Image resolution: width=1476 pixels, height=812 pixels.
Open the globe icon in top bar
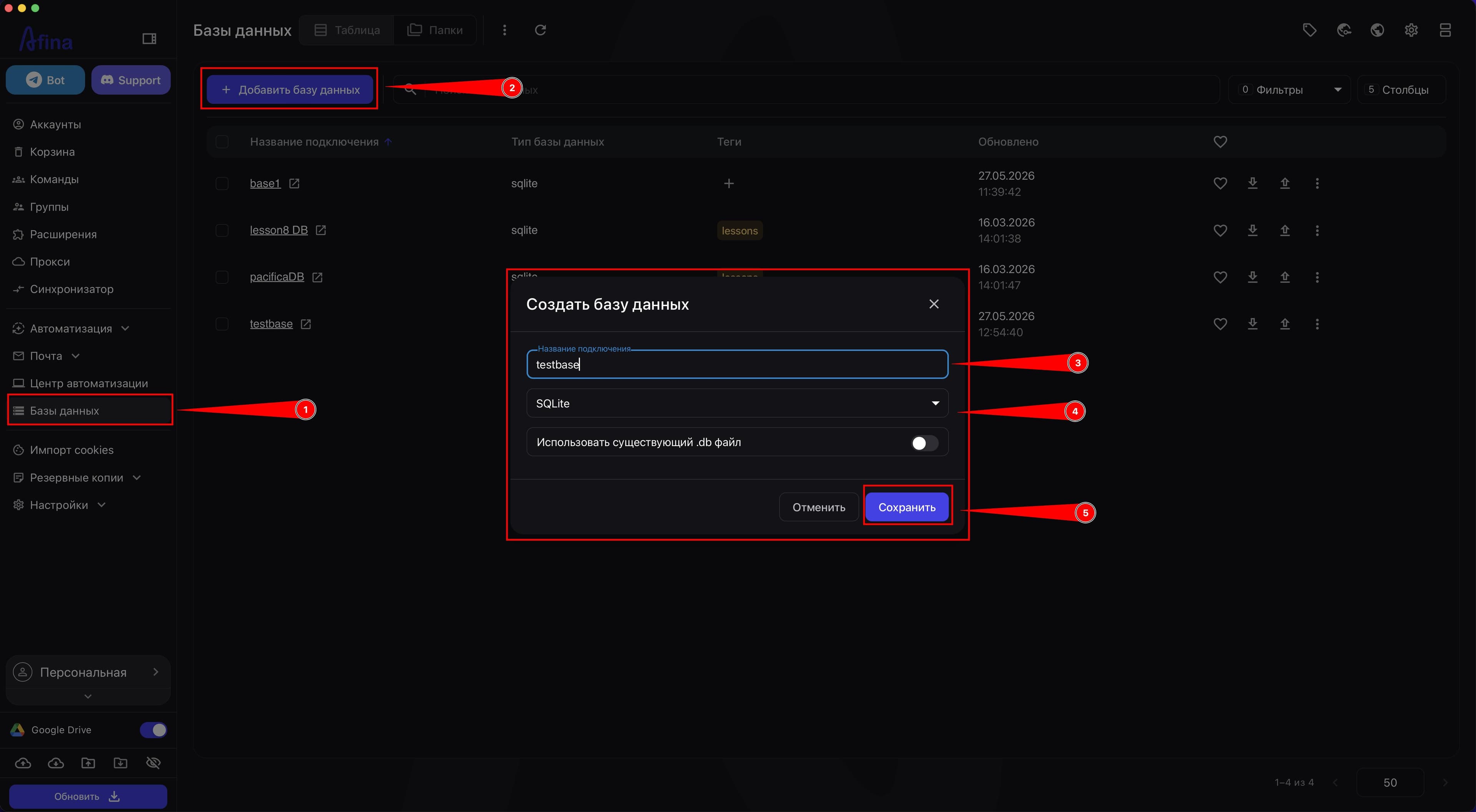[x=1378, y=30]
